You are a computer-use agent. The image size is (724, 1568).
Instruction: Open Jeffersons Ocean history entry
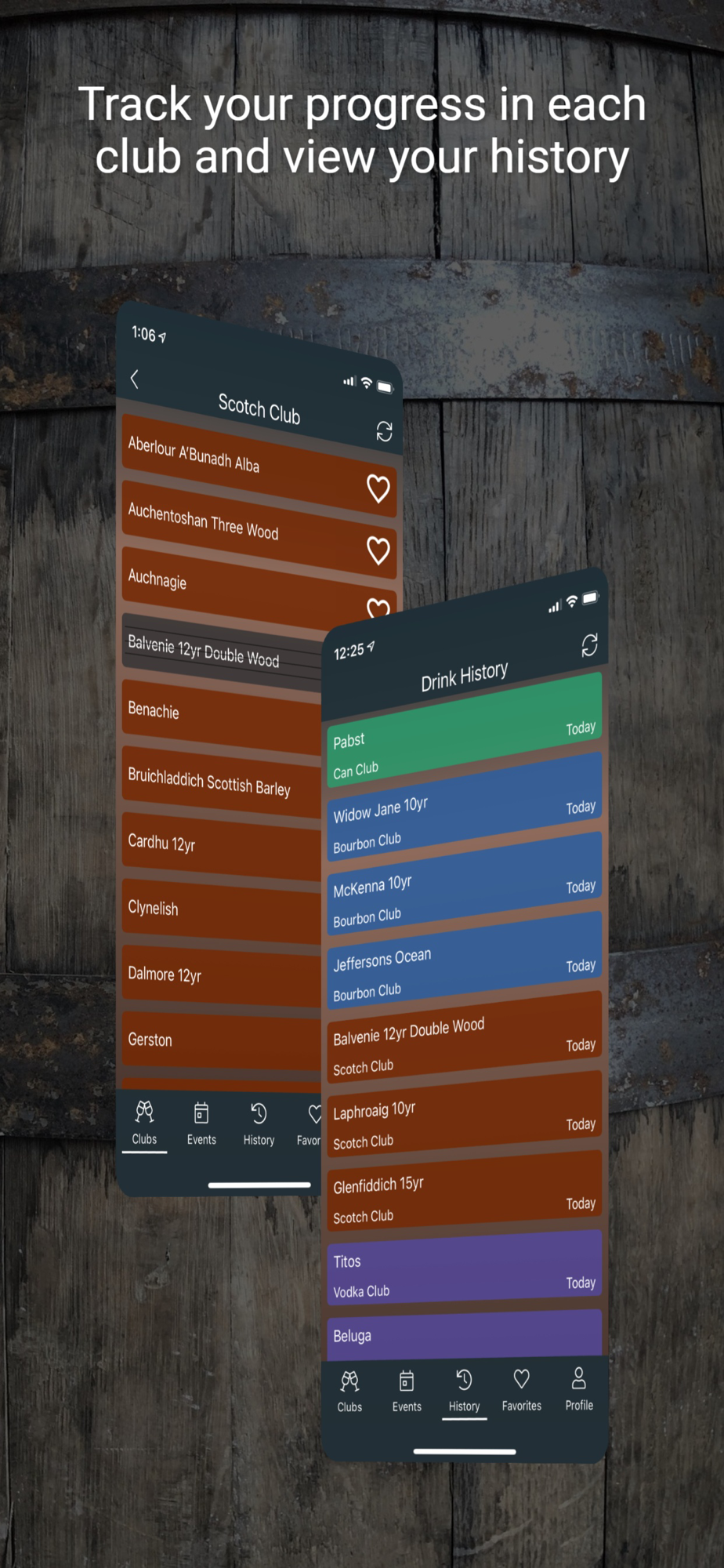(x=465, y=960)
